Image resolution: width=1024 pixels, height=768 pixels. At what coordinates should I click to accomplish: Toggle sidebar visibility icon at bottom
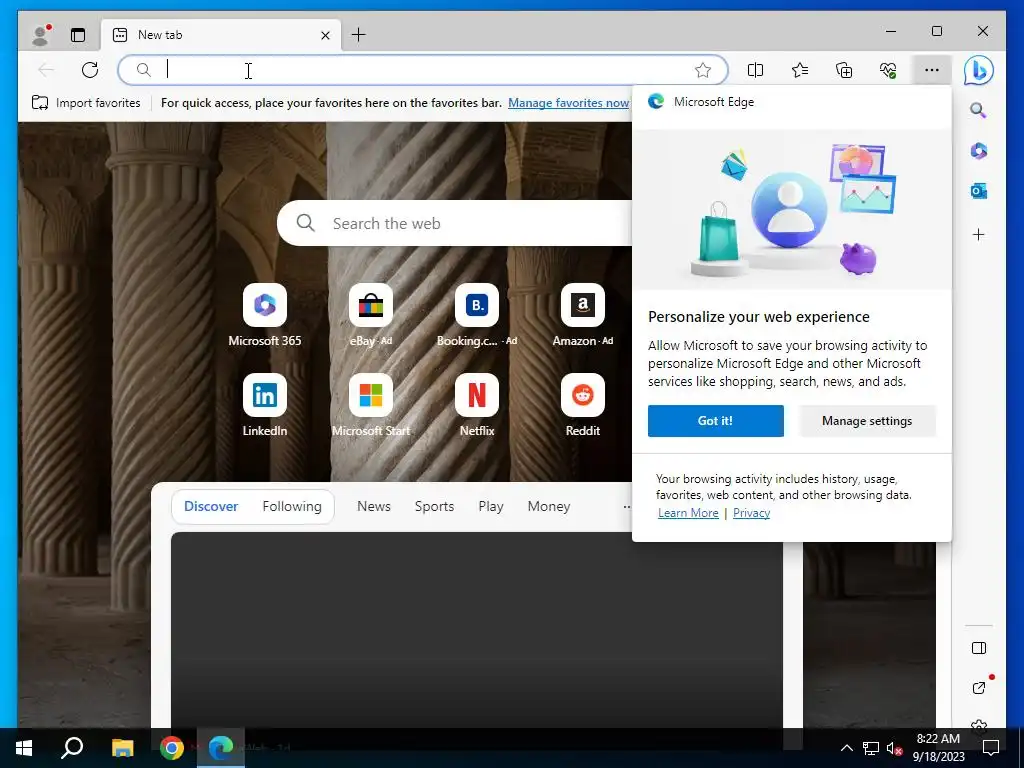(978, 648)
